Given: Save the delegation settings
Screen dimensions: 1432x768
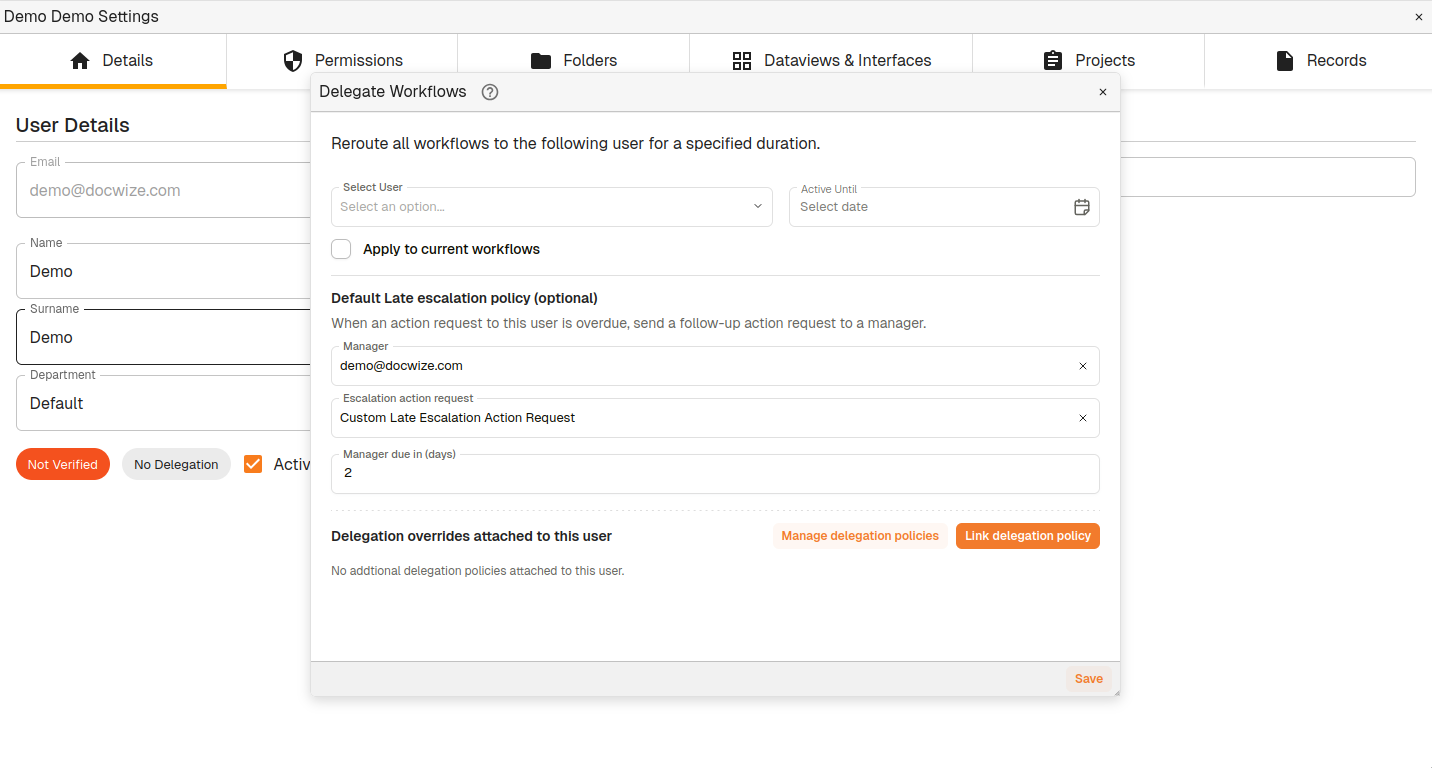Looking at the screenshot, I should 1088,679.
